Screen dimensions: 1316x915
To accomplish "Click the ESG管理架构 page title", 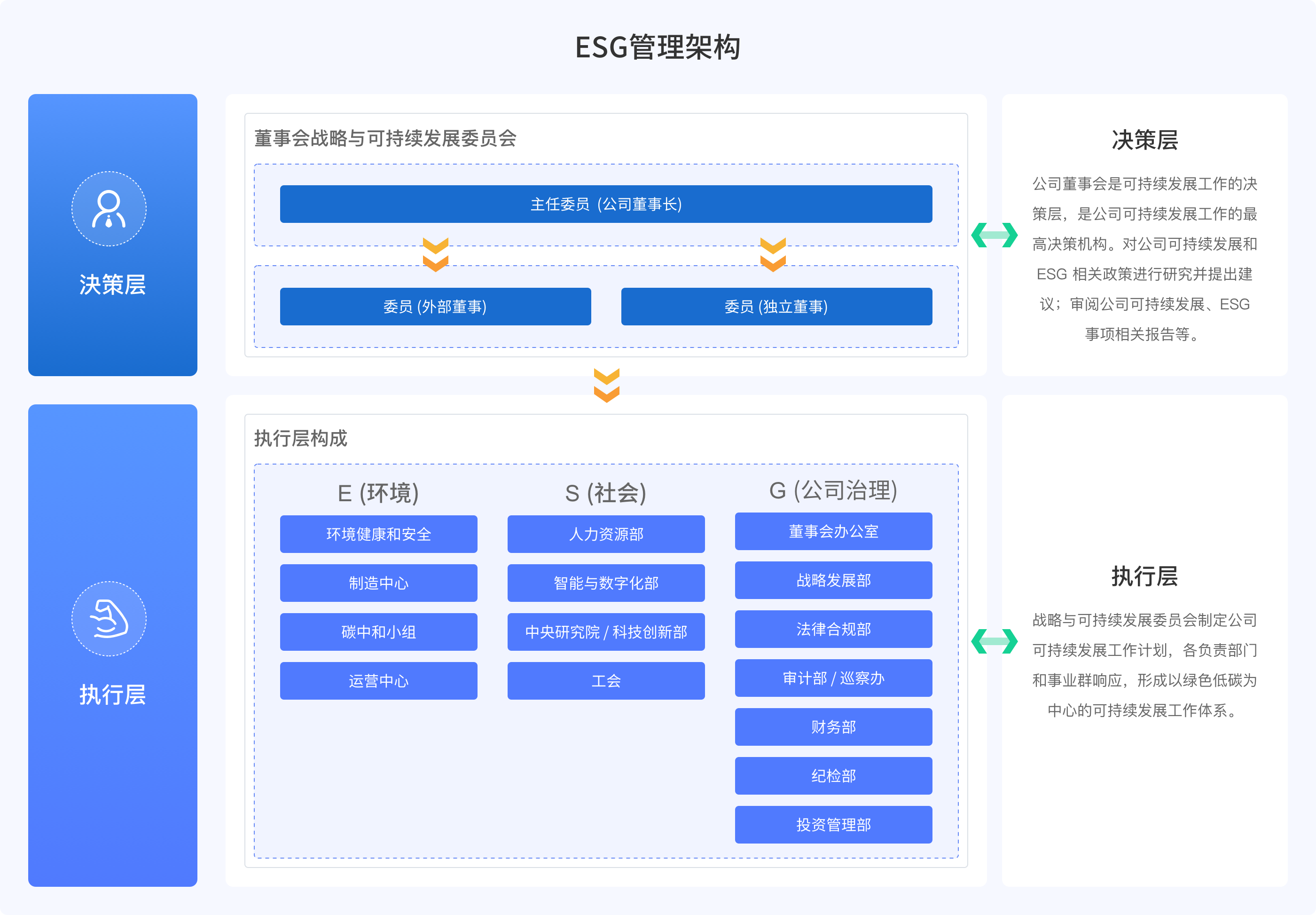I will 658,47.
